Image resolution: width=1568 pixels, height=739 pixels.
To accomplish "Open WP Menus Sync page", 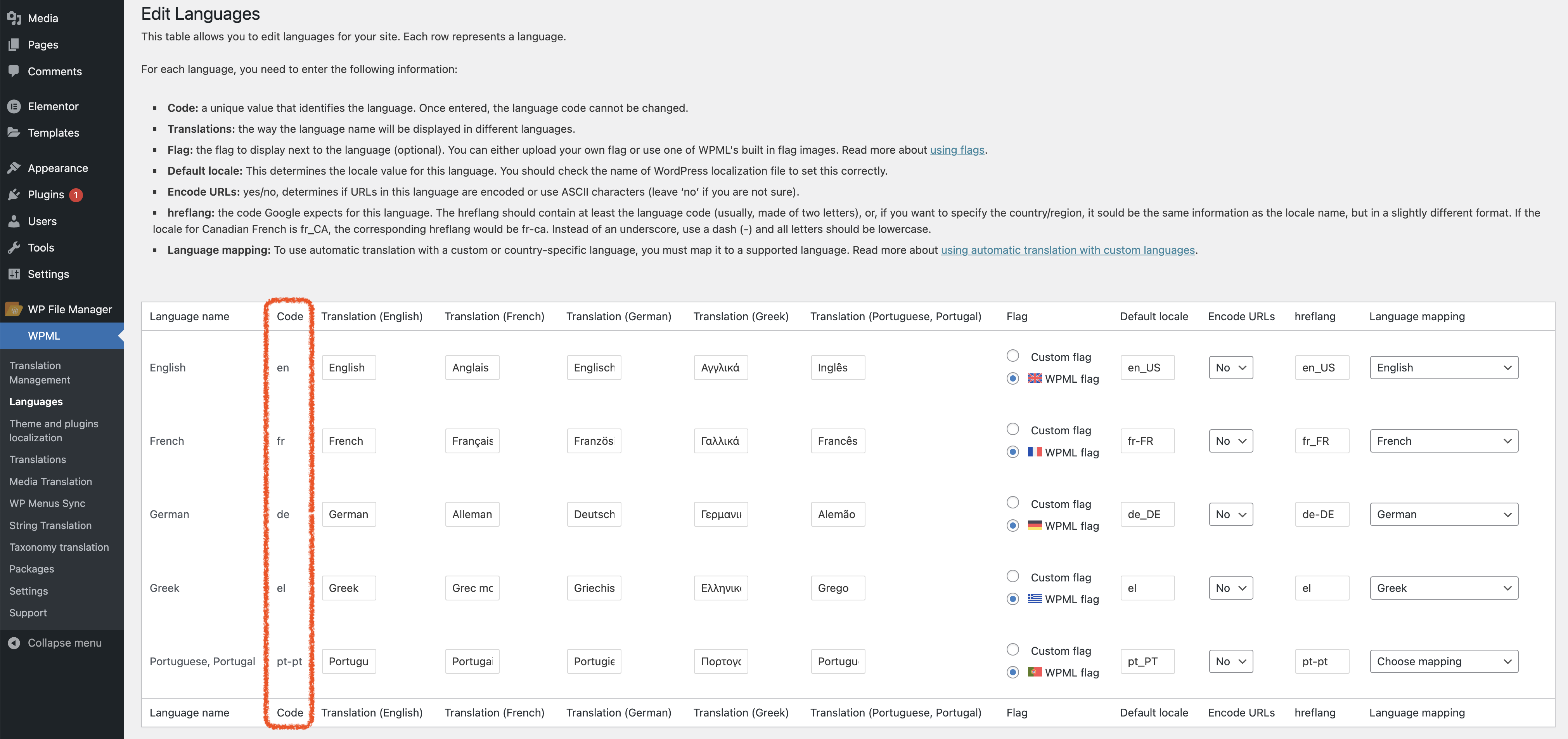I will point(47,503).
